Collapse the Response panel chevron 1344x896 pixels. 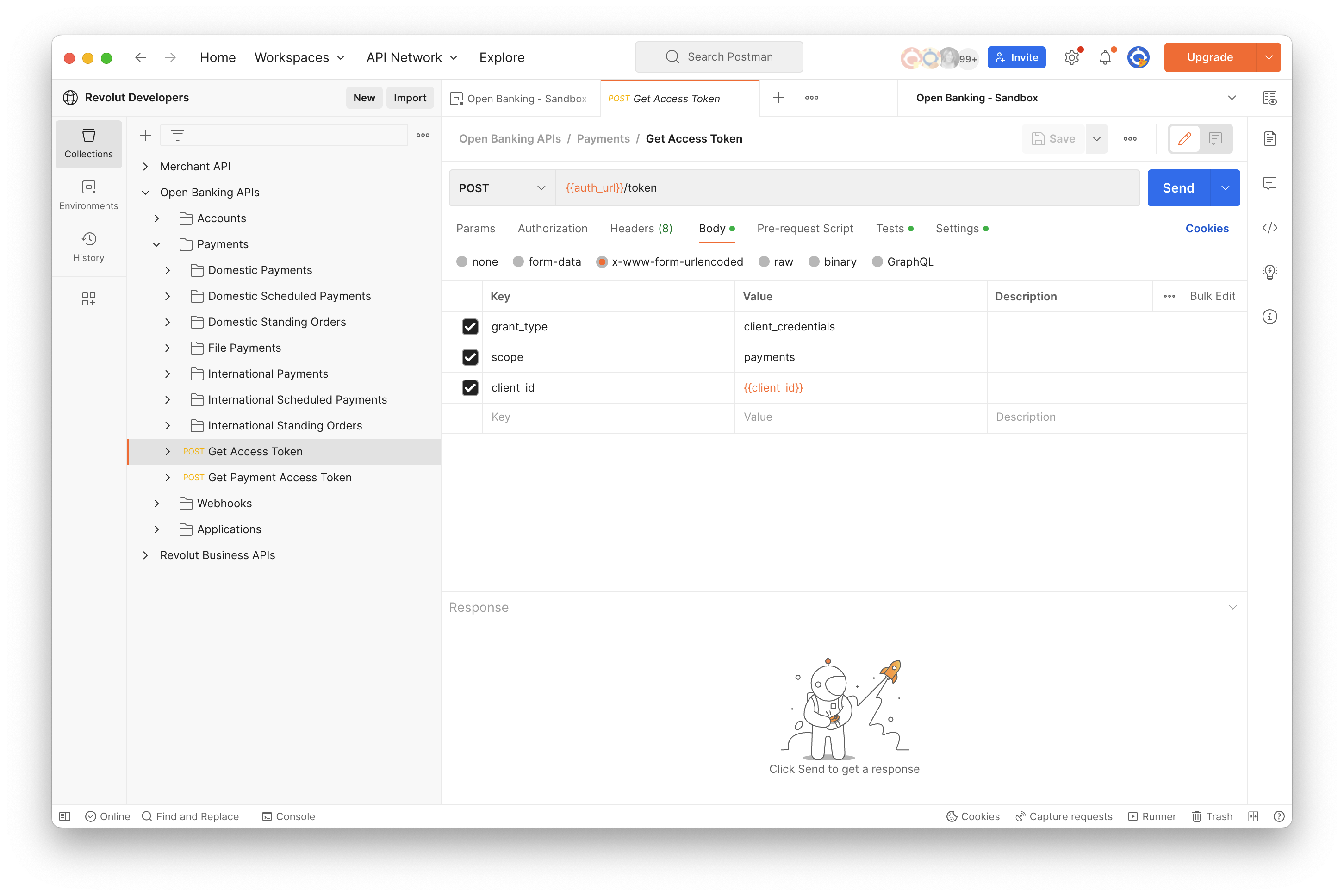pos(1232,607)
